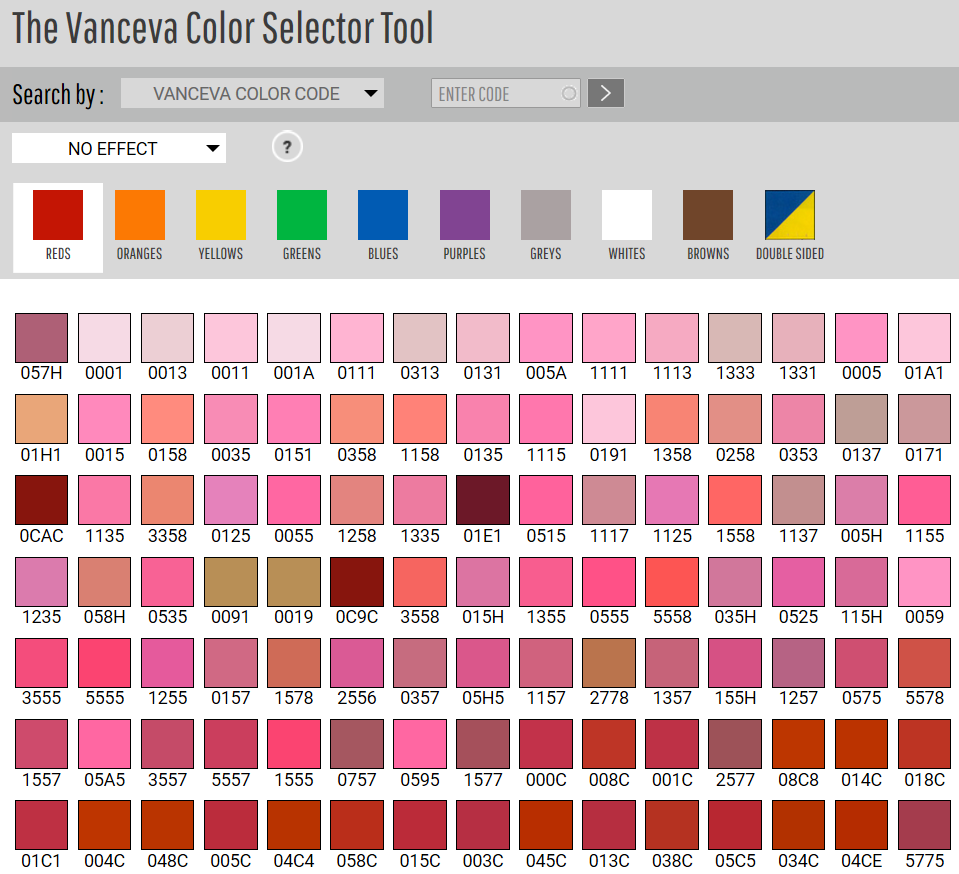Pick swatch 5555
The width and height of the screenshot is (959, 874).
pos(105,662)
